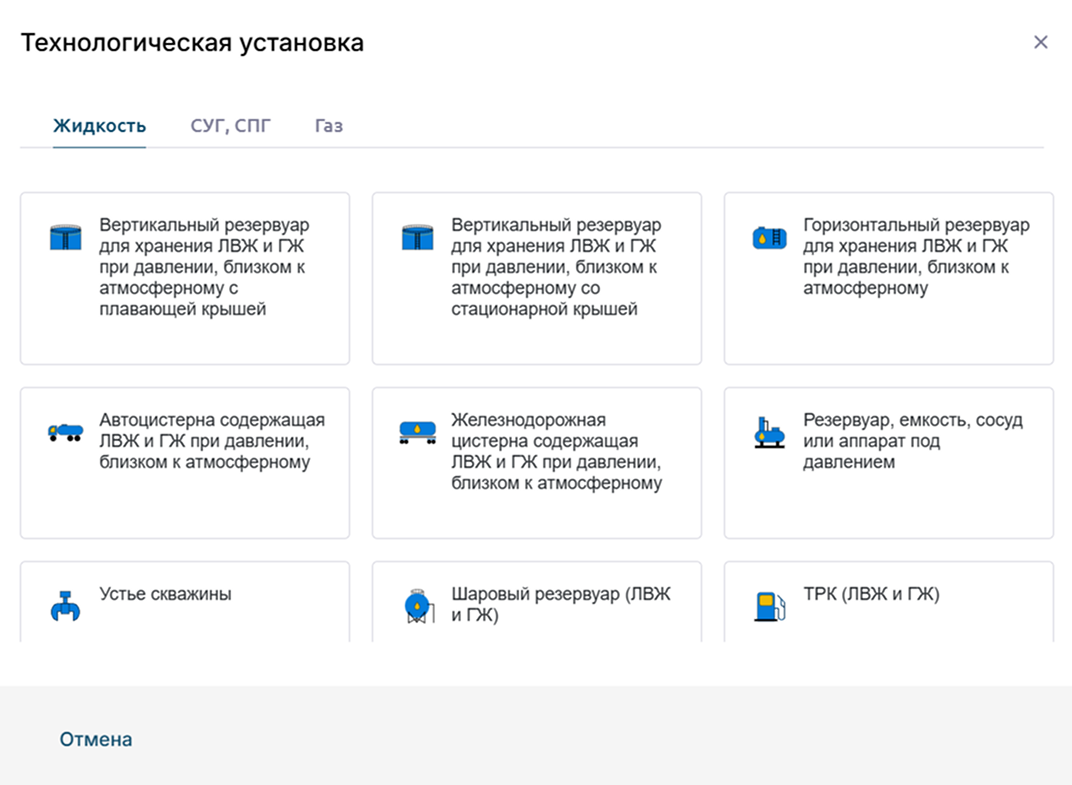The width and height of the screenshot is (1072, 785).
Task: Select the card ending 'со стационарной крышей'
Action: pos(537,278)
